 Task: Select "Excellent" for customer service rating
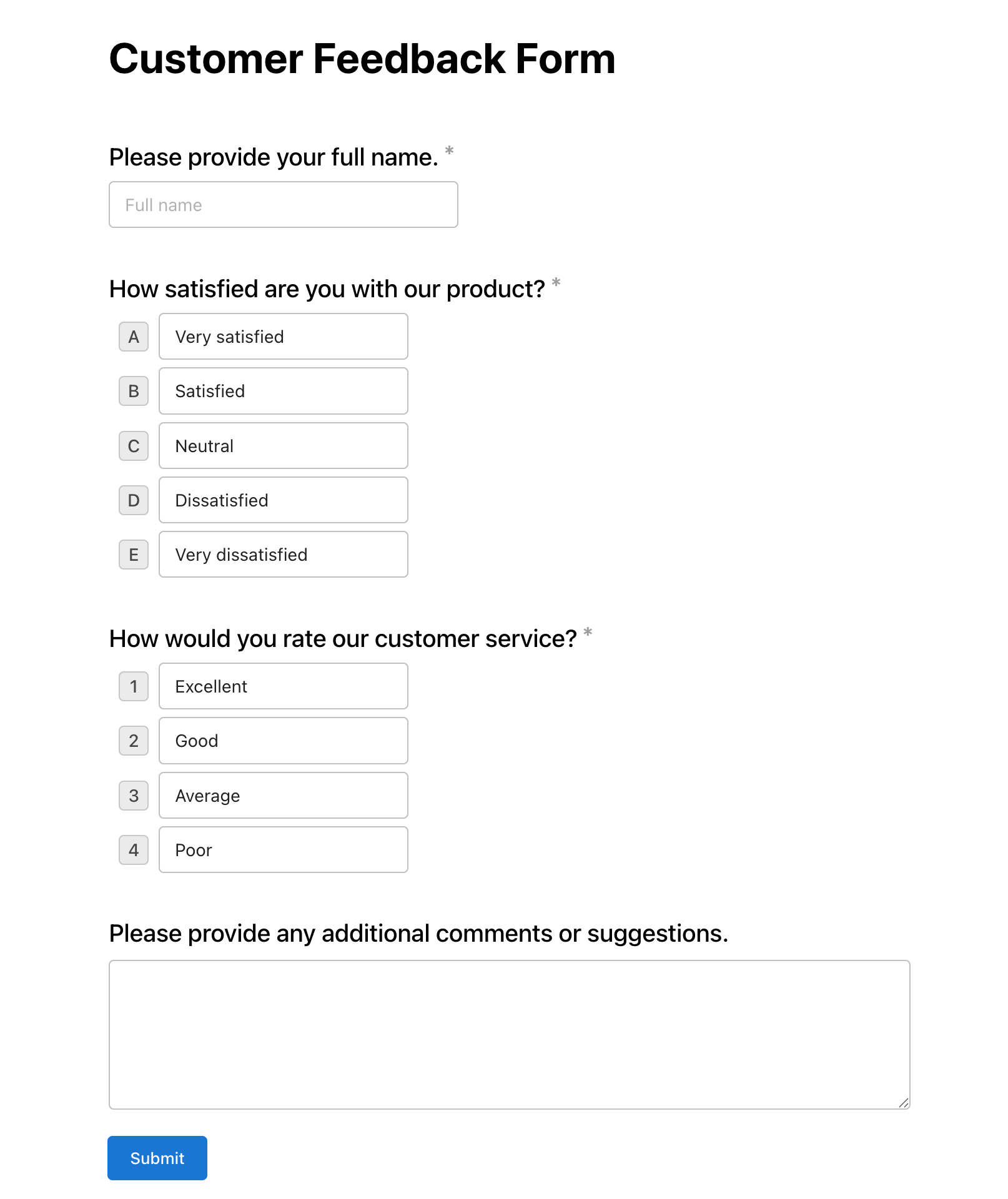tap(283, 686)
